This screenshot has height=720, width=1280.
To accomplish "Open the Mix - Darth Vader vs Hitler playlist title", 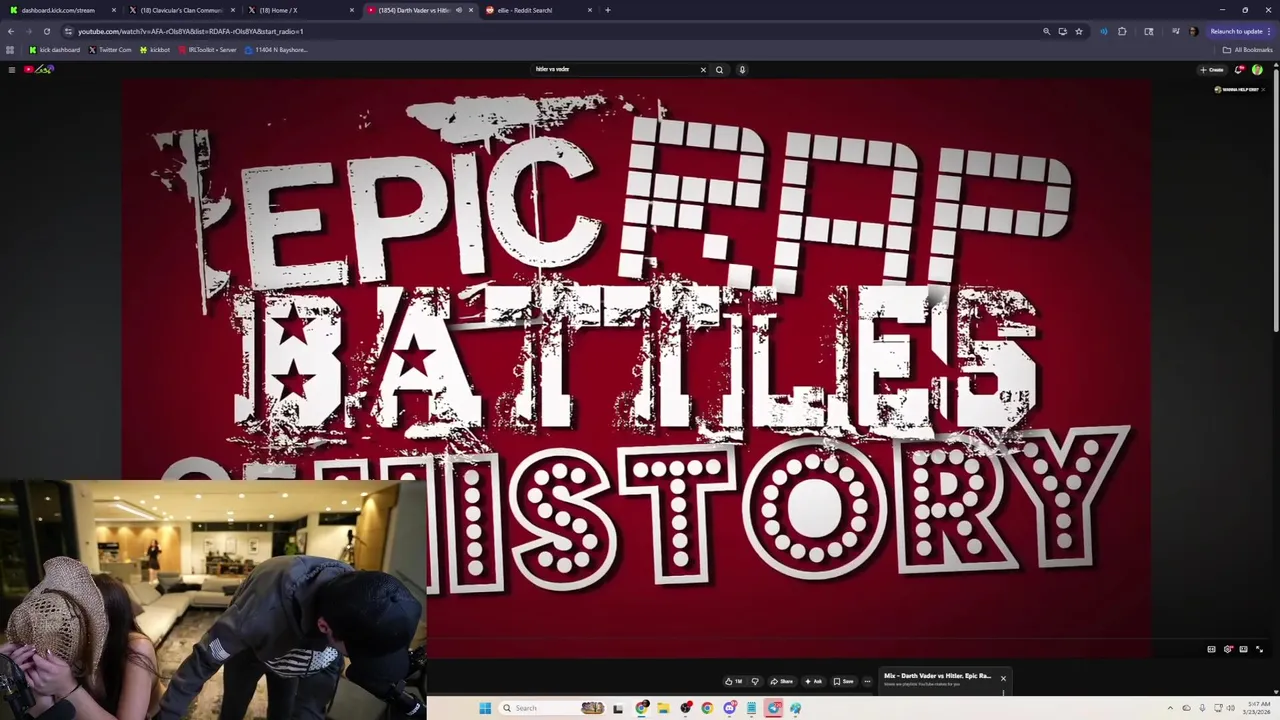I will pyautogui.click(x=937, y=676).
